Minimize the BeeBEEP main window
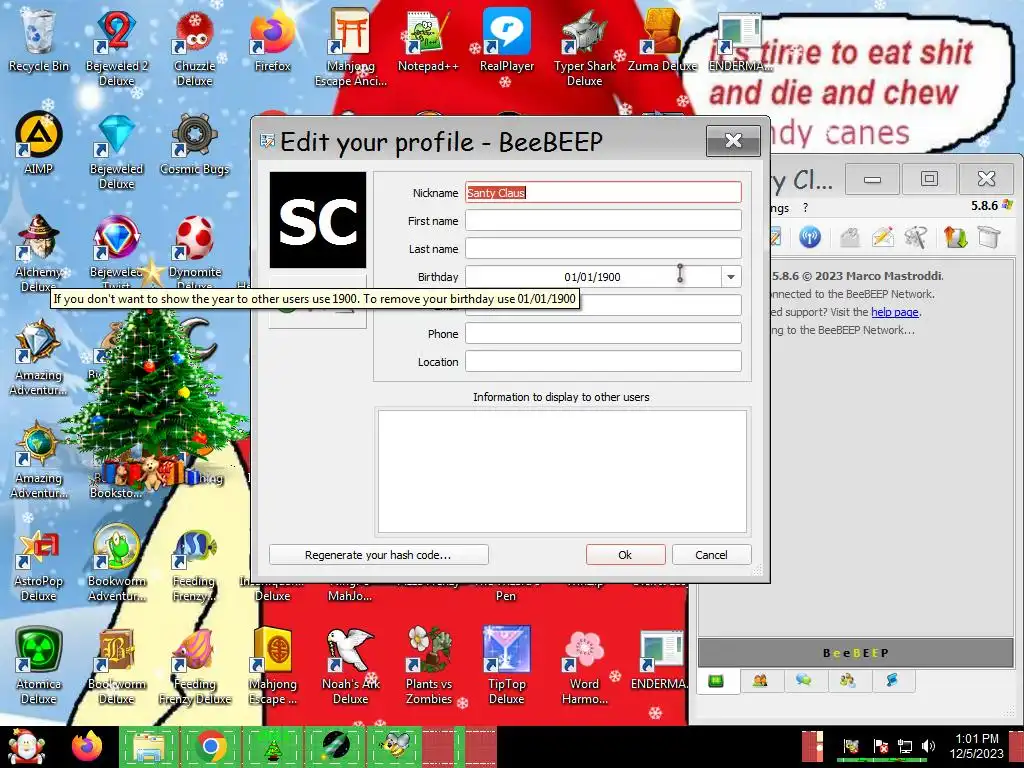Viewport: 1024px width, 768px height. [x=872, y=179]
